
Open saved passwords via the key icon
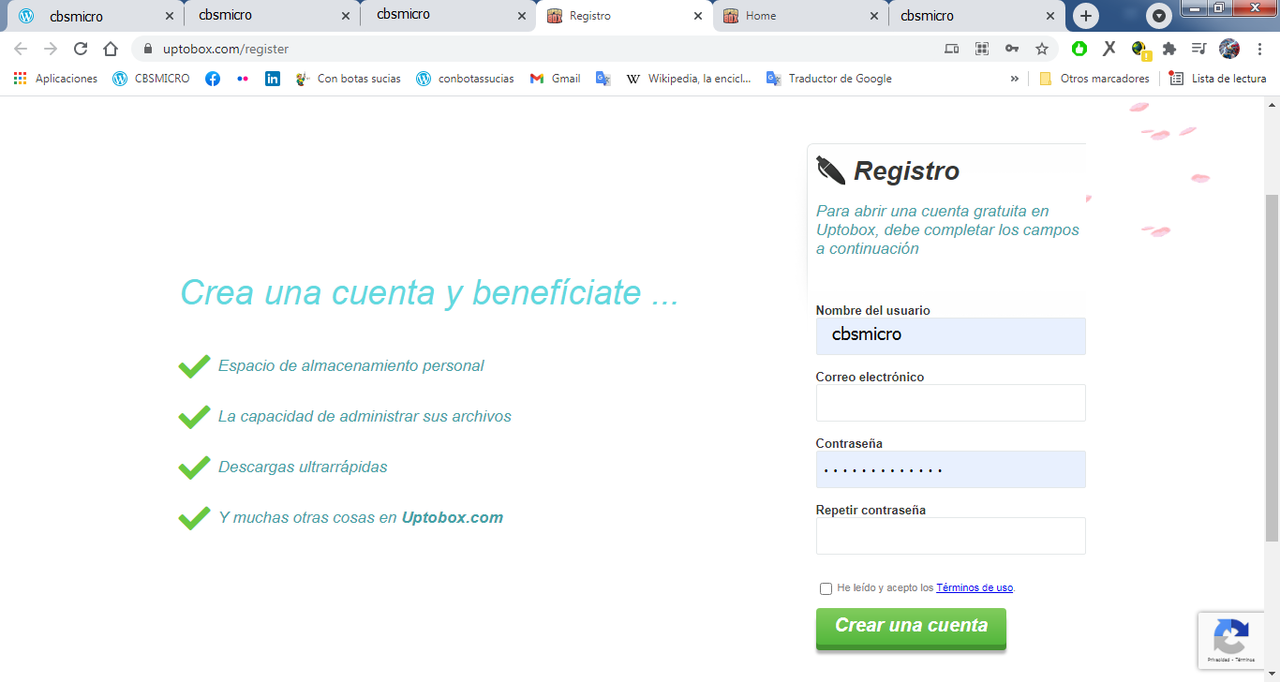click(x=1012, y=48)
